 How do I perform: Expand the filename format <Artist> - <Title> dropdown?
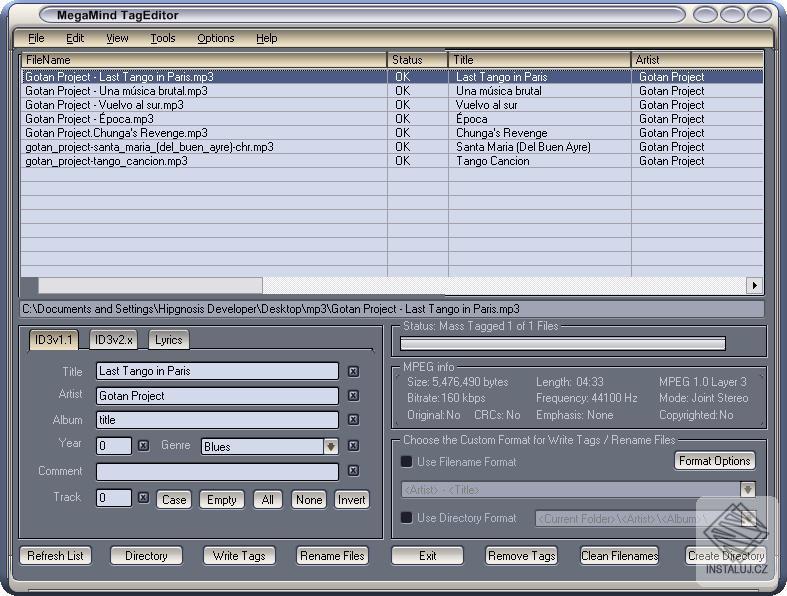(x=747, y=489)
